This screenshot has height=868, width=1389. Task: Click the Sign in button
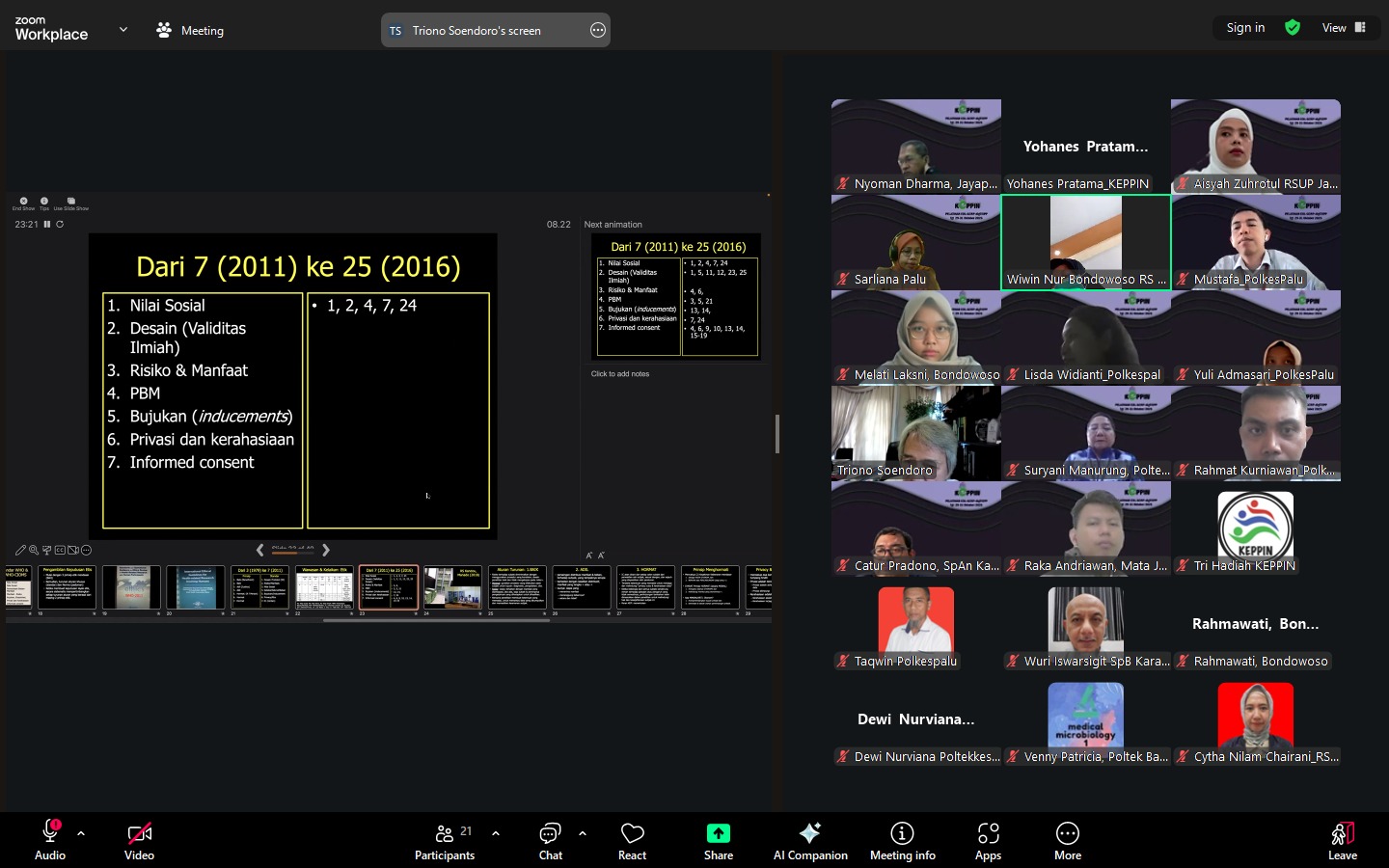(1245, 28)
